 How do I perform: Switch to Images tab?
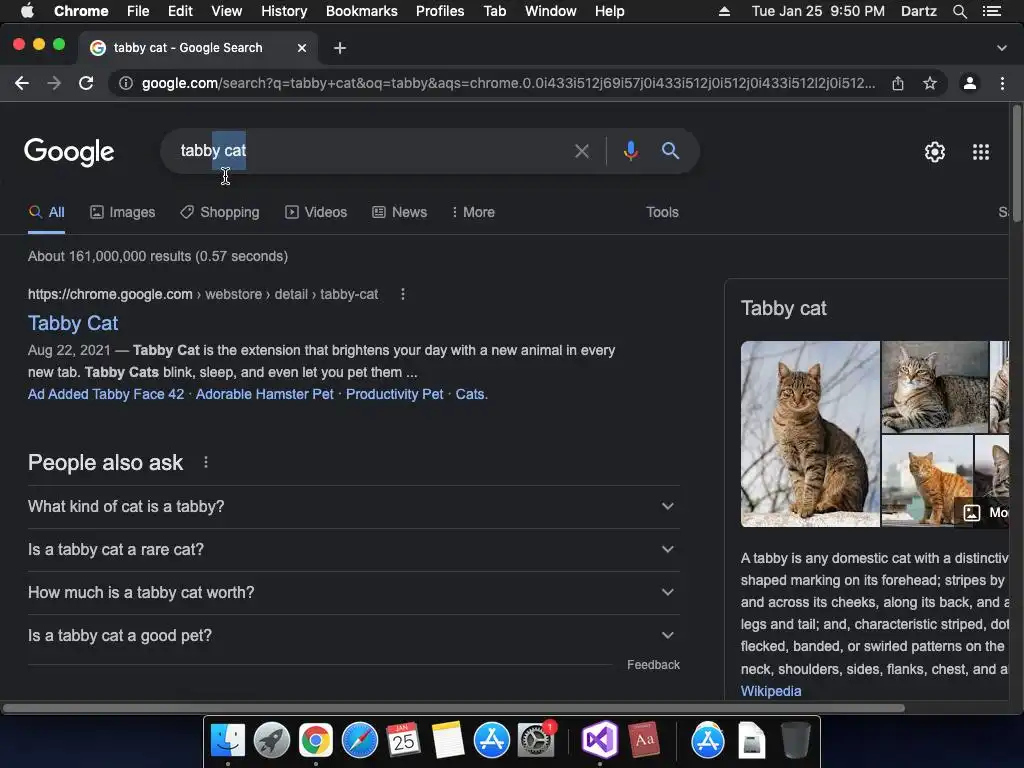[123, 212]
